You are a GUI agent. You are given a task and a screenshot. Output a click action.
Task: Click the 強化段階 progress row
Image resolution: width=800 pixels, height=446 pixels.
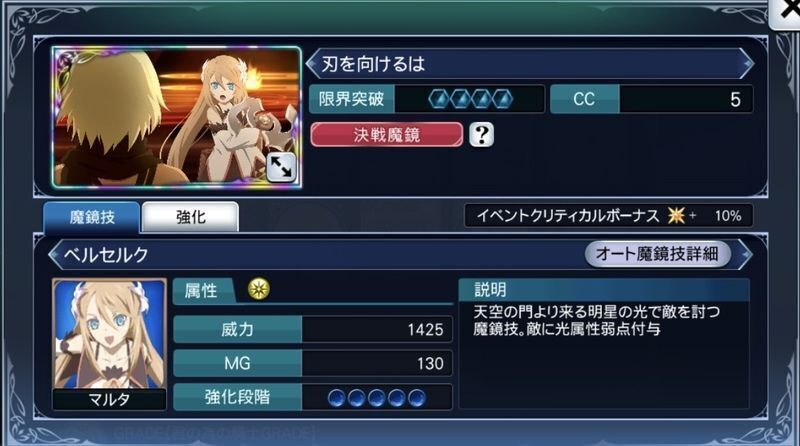coord(313,397)
